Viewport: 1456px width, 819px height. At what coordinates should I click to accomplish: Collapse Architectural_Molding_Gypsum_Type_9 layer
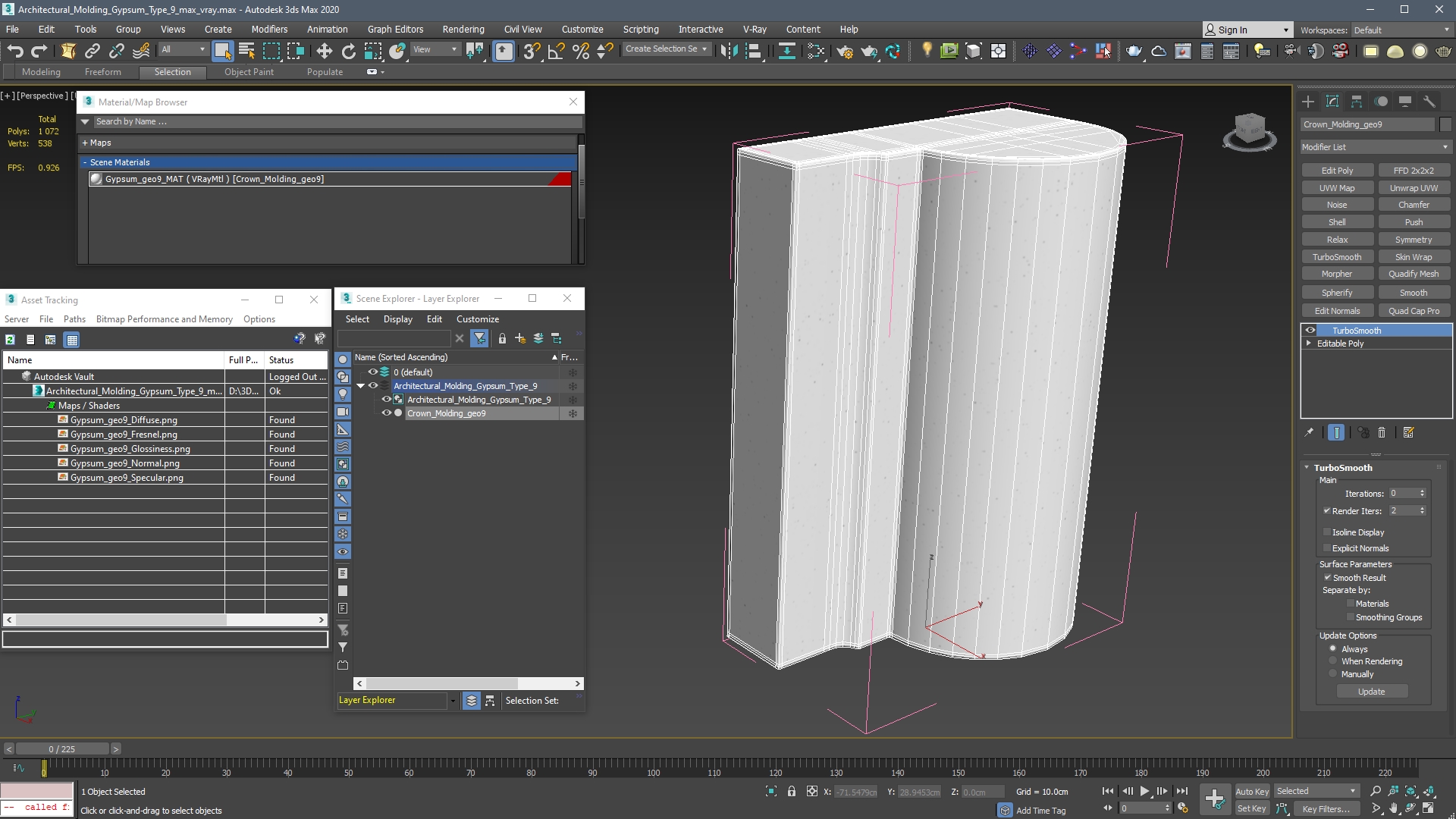[361, 386]
